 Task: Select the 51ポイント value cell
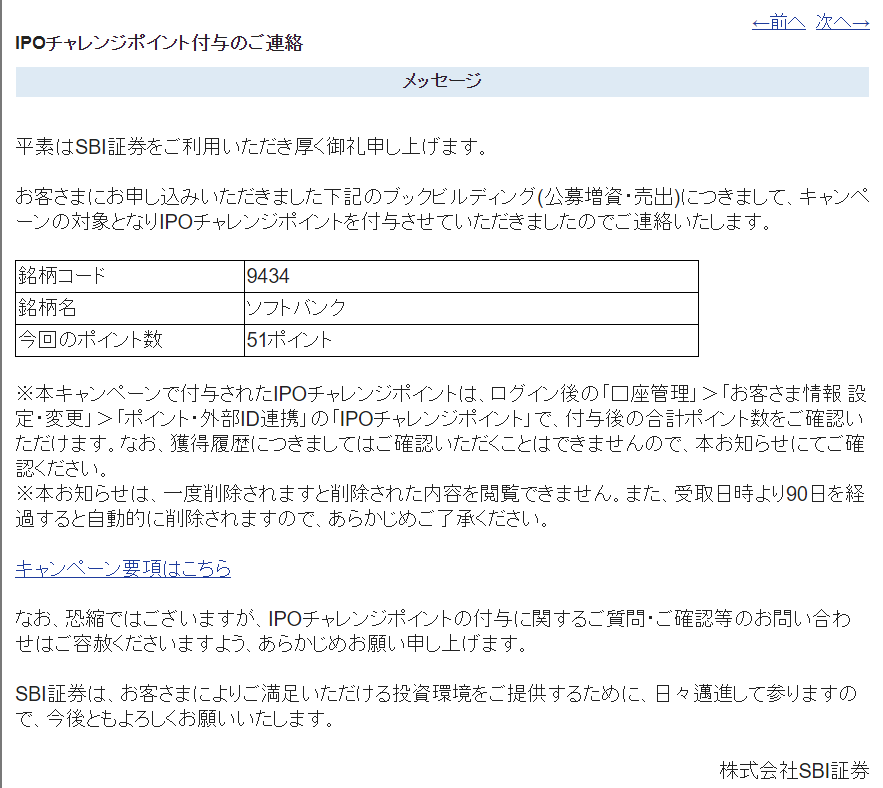pos(471,340)
